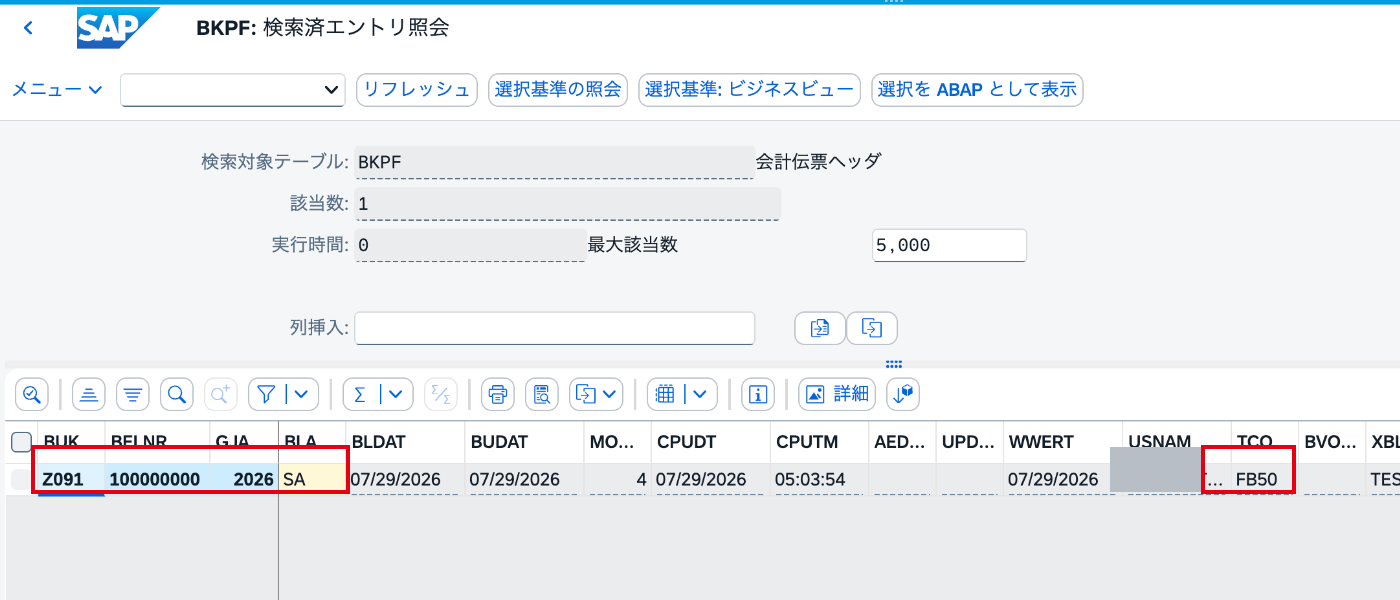Click the FB50 transaction code cell
This screenshot has height=600, width=1400.
[x=1264, y=480]
